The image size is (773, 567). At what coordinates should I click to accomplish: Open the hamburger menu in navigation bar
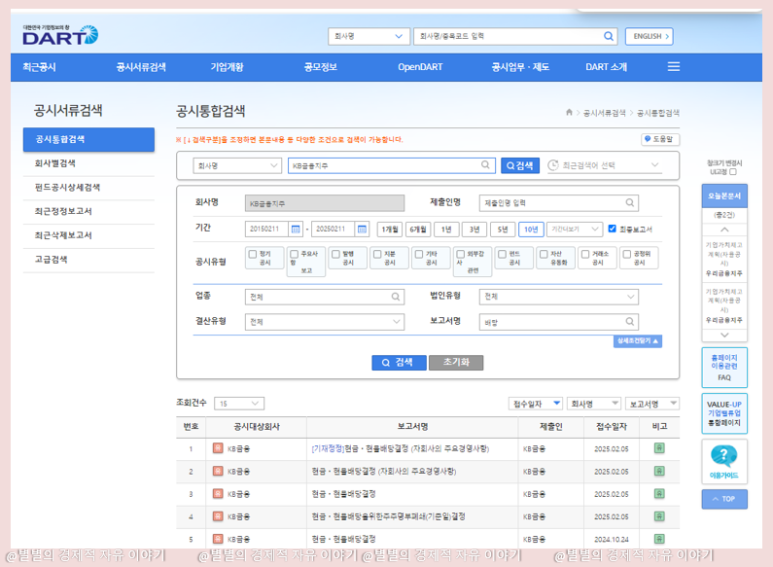coord(673,67)
